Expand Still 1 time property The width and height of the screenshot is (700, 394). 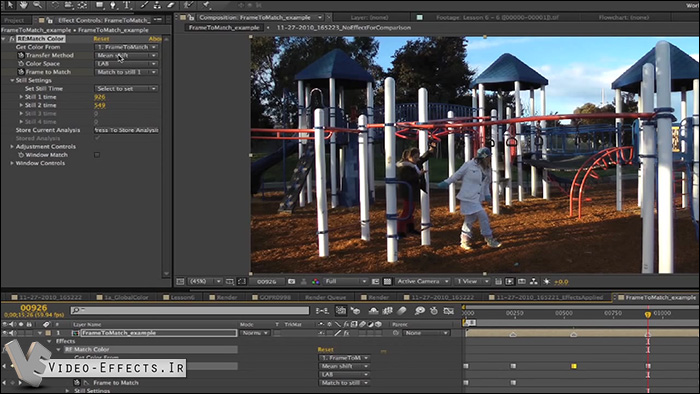coord(21,97)
